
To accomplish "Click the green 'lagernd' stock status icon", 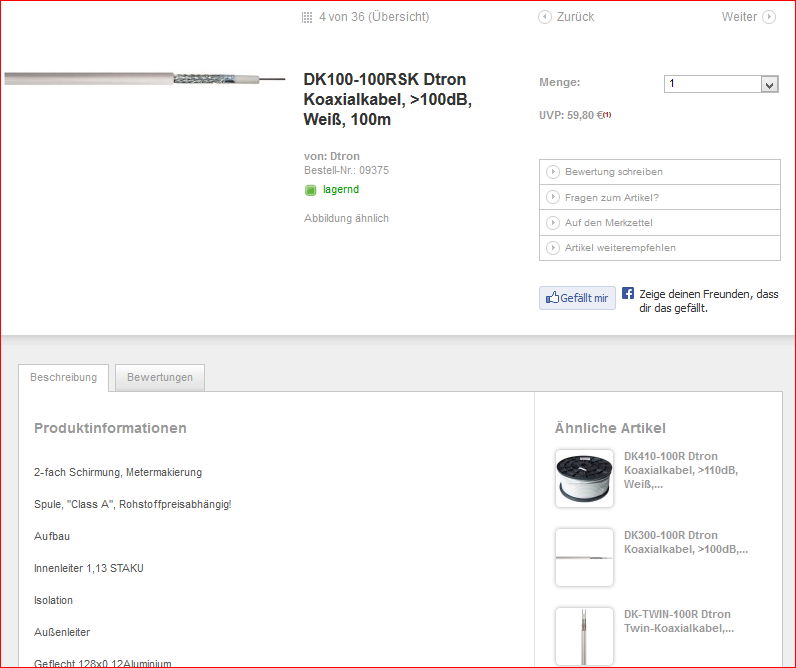I will (x=310, y=190).
